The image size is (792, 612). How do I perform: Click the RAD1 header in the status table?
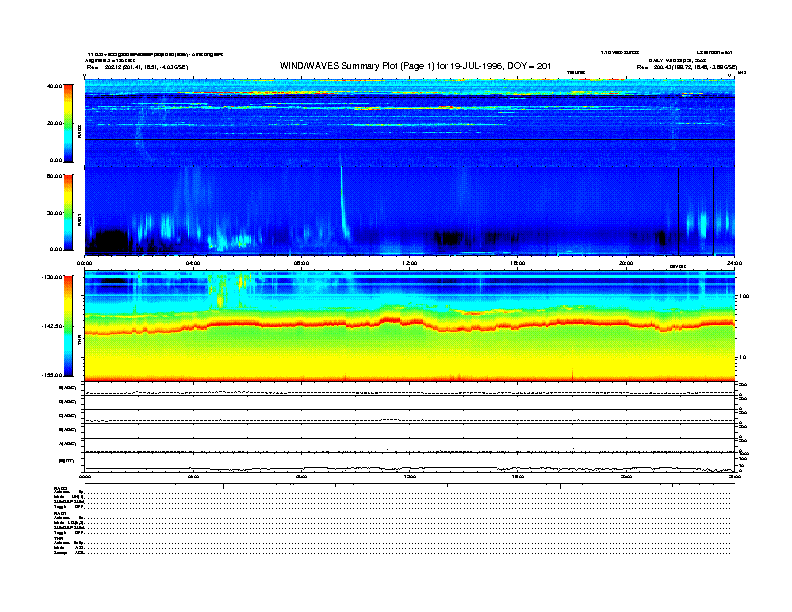pos(60,513)
